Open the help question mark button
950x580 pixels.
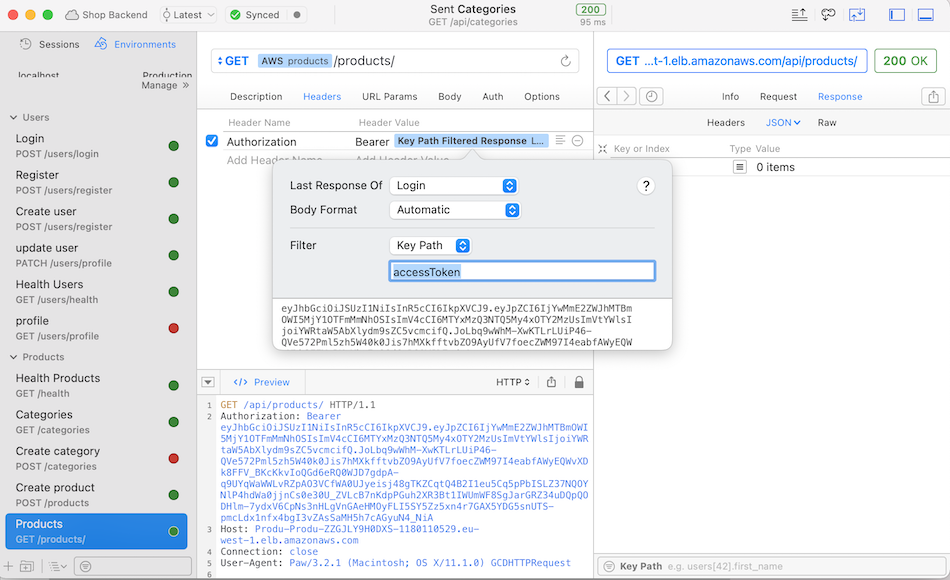coord(646,186)
